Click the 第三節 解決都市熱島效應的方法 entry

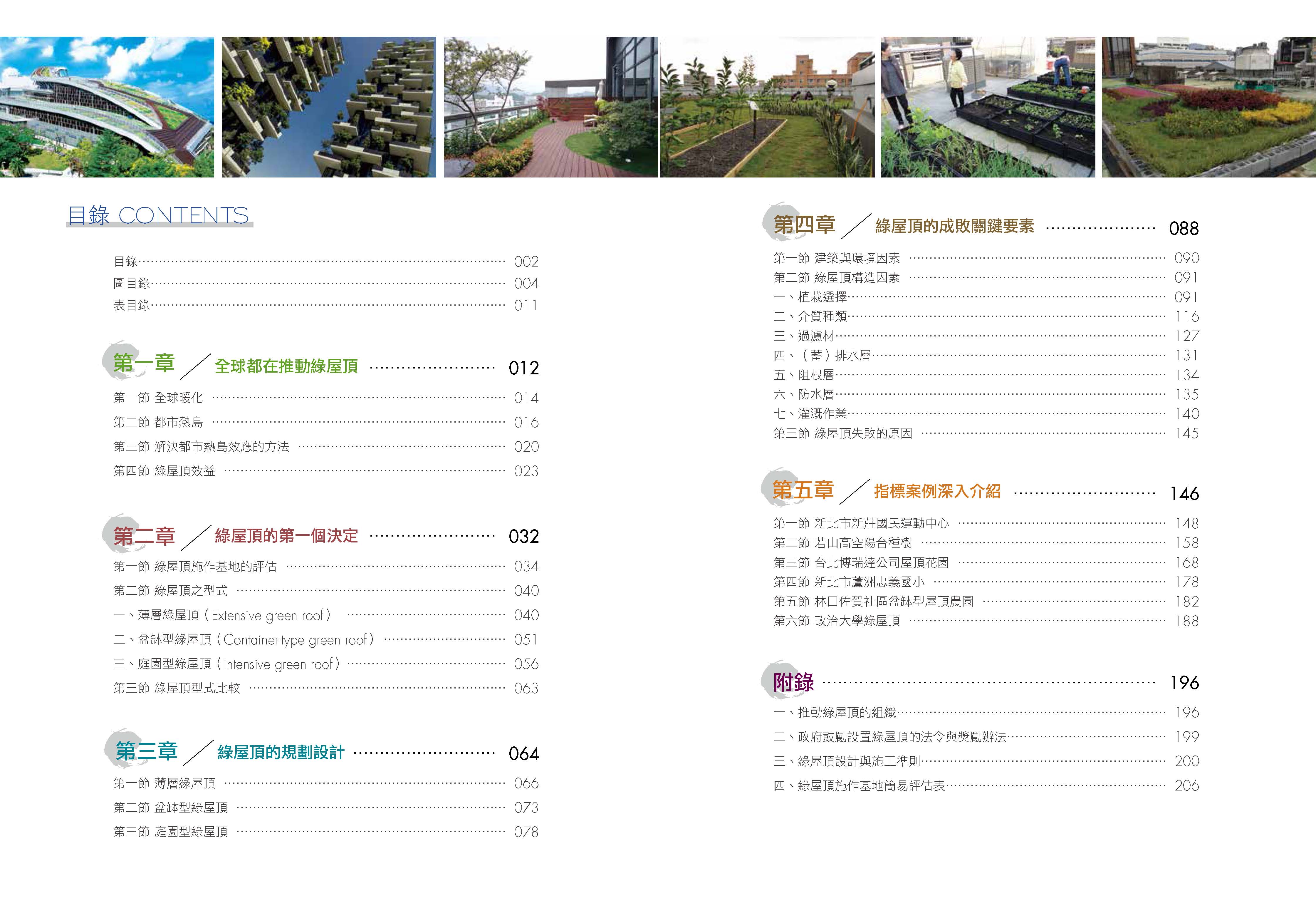coord(325,447)
